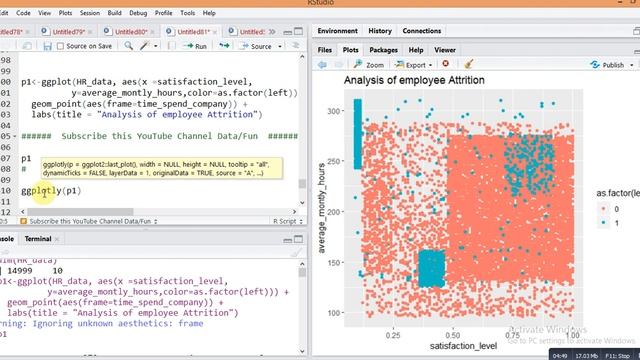The image size is (640, 360).
Task: Toggle the Source on Save checkbox
Action: pos(60,46)
